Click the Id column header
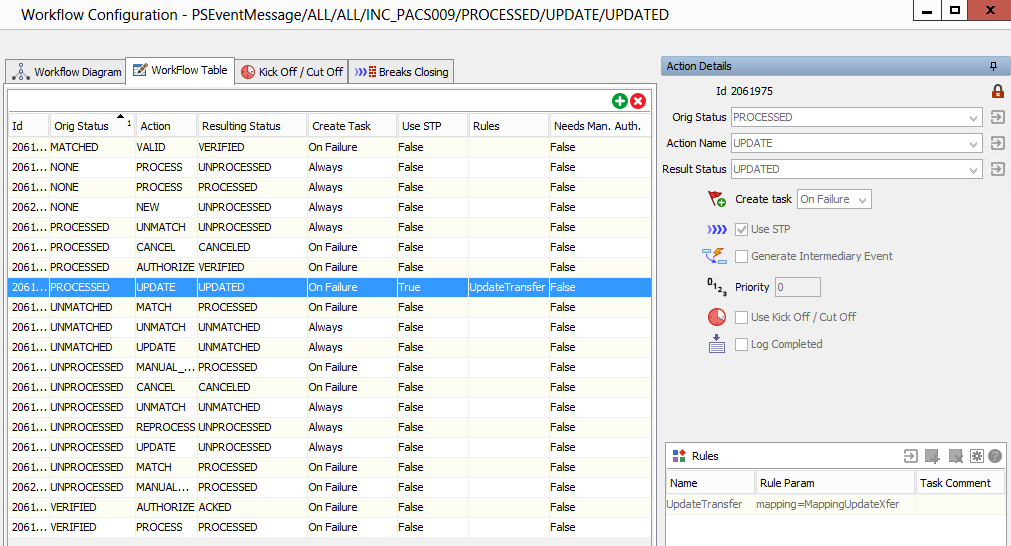 pos(28,126)
